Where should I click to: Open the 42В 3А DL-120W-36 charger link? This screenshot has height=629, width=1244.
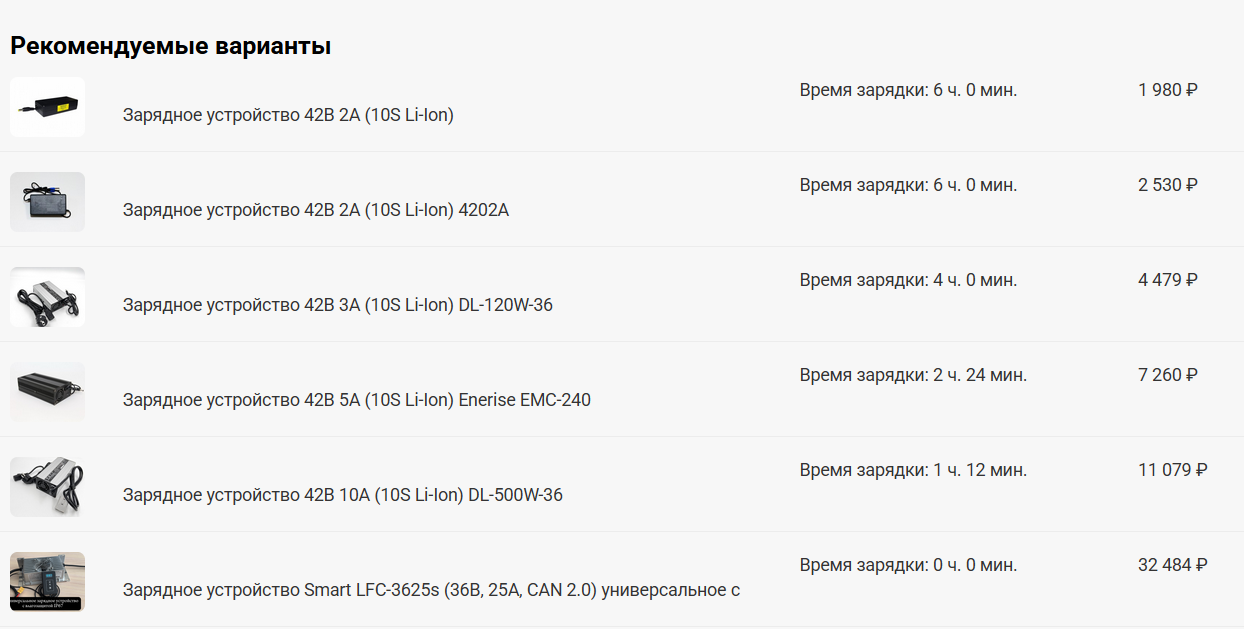[x=337, y=305]
